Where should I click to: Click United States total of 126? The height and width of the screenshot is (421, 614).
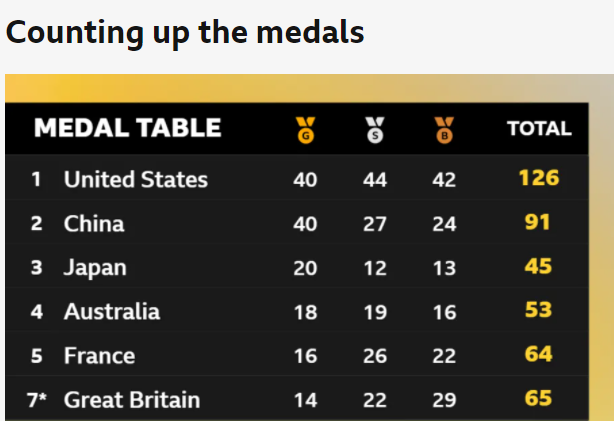(x=538, y=179)
